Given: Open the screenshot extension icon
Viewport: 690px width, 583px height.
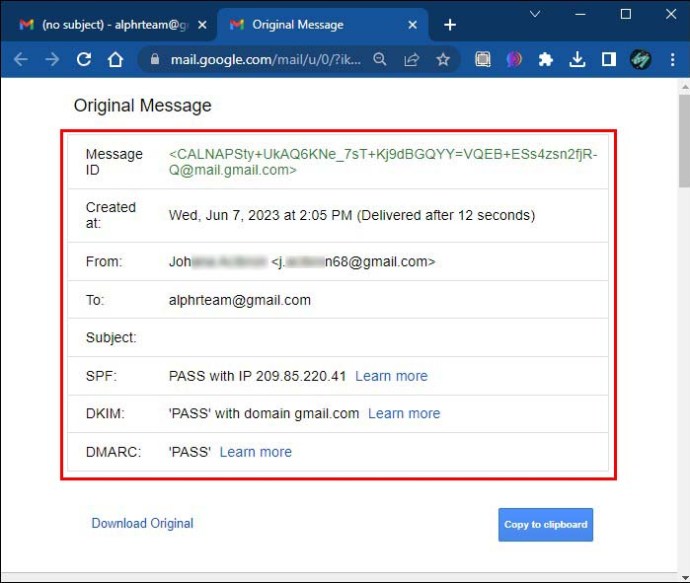Looking at the screenshot, I should 483,59.
